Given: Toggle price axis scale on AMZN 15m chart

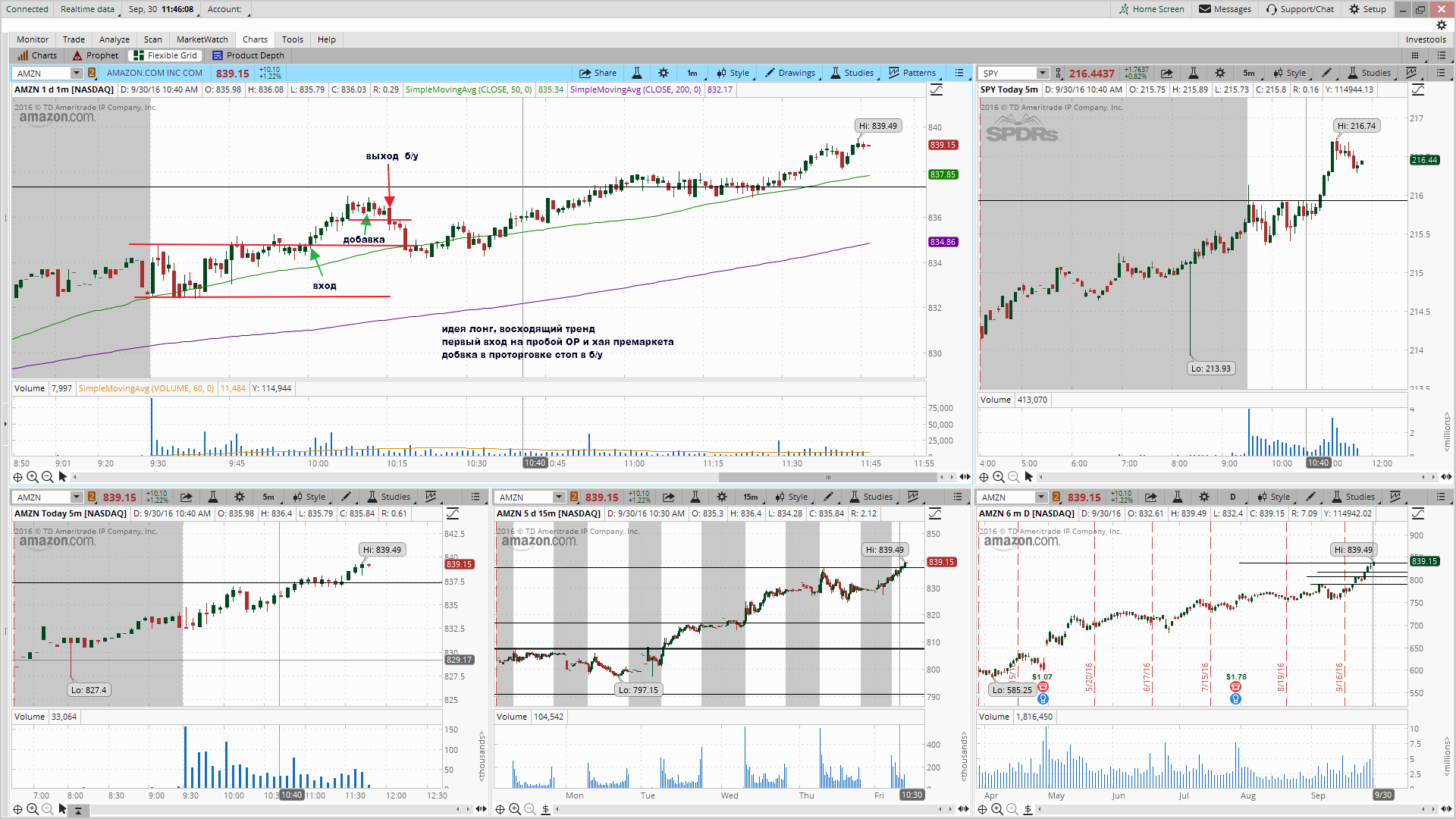Looking at the screenshot, I should [935, 513].
